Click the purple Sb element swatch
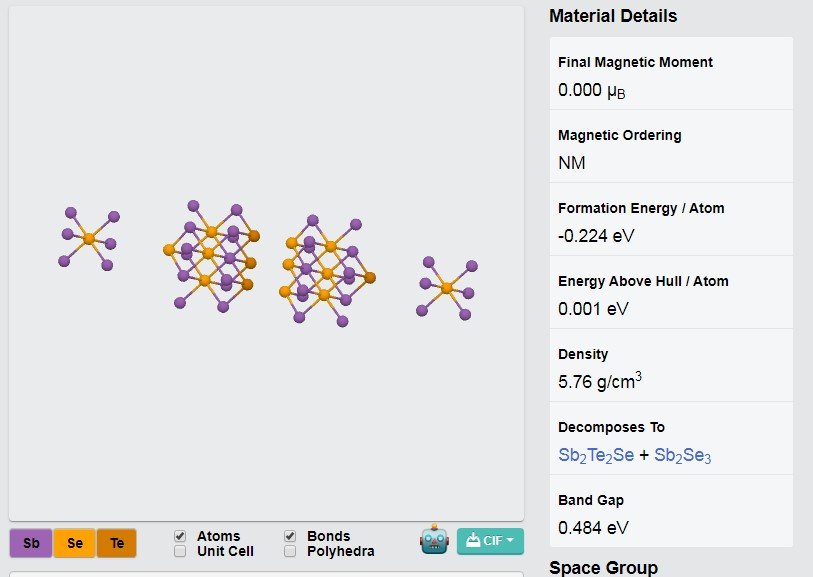 (x=31, y=543)
